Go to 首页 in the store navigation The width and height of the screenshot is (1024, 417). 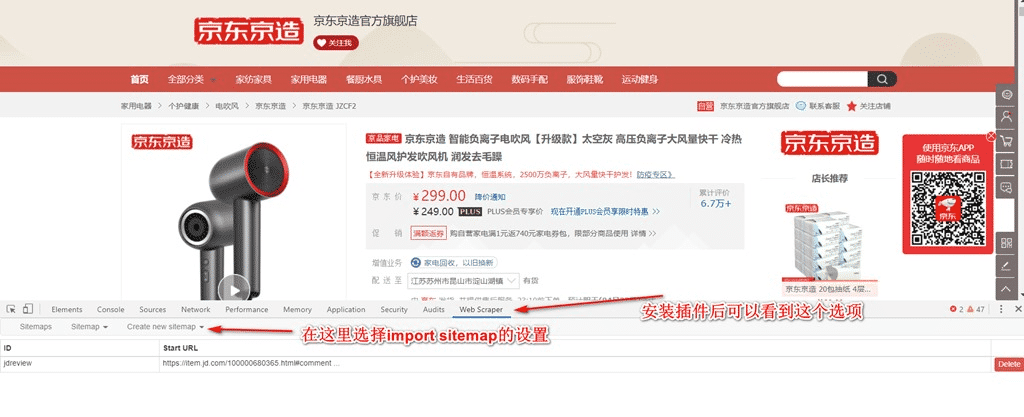tap(139, 80)
